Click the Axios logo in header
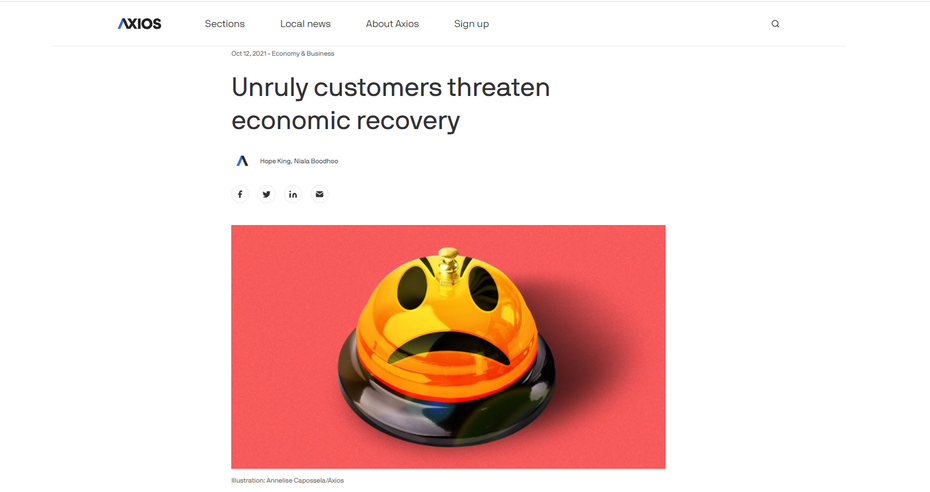Screen dimensions: 930x492 [x=139, y=24]
